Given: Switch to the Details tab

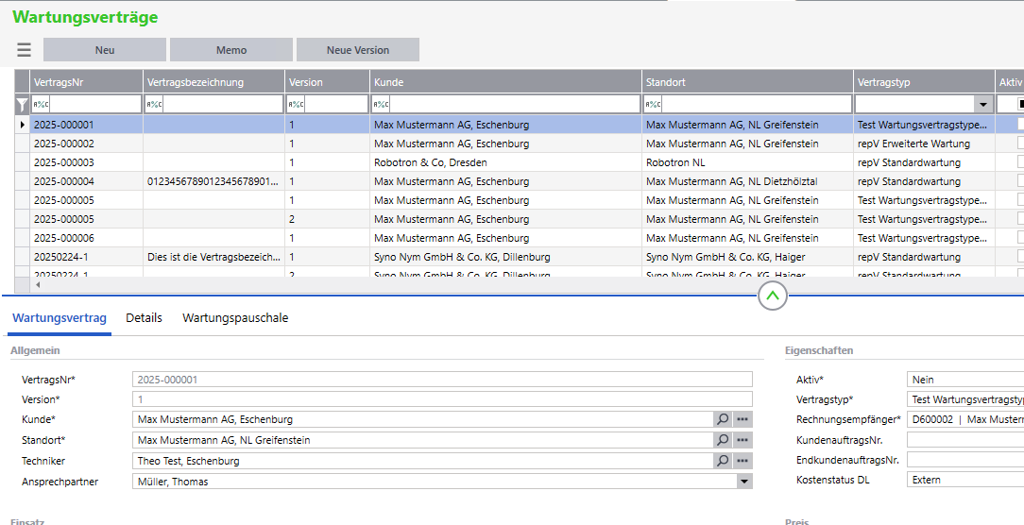Looking at the screenshot, I should tap(144, 318).
